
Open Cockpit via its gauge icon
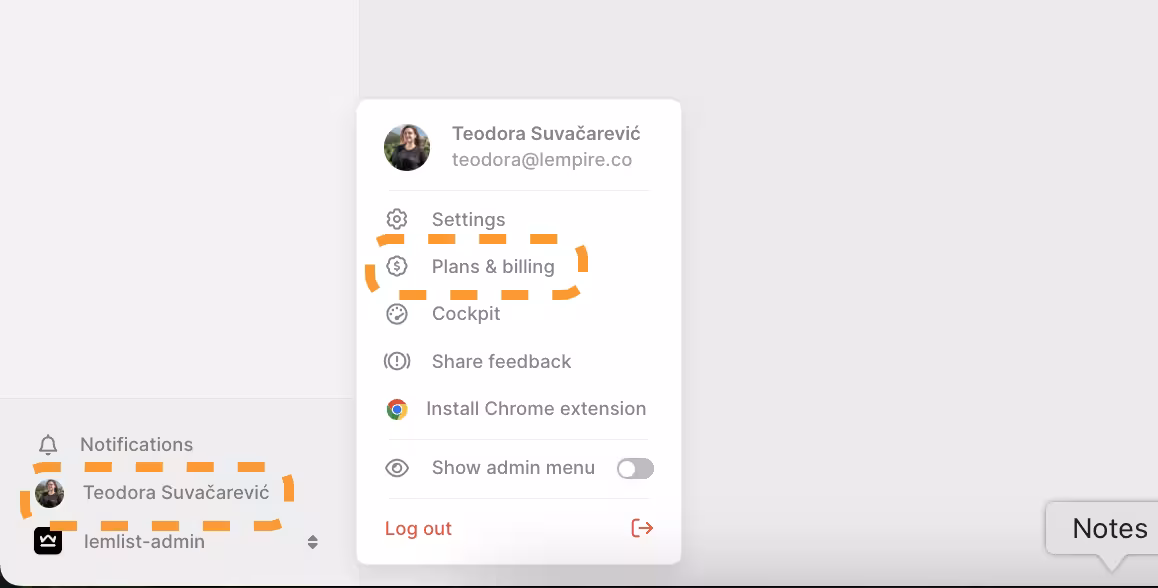[x=397, y=314]
